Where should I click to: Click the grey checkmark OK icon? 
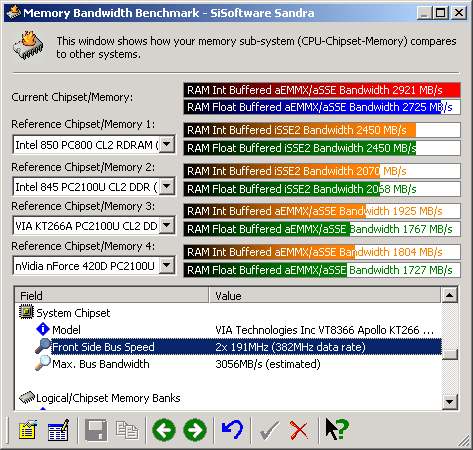(x=269, y=430)
